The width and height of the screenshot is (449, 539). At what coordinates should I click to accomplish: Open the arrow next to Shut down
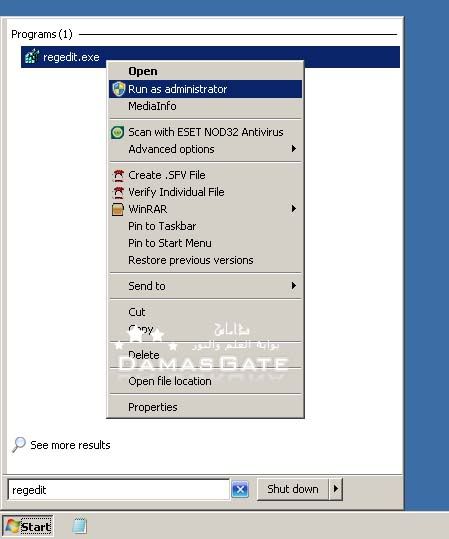click(x=336, y=488)
